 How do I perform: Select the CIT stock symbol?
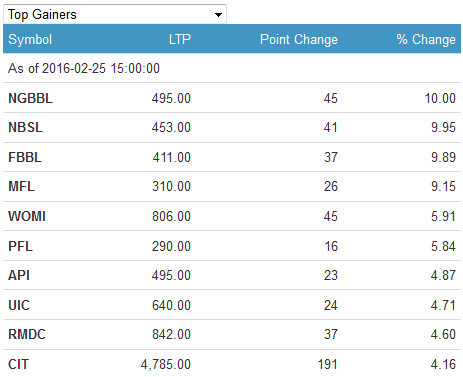[18, 364]
